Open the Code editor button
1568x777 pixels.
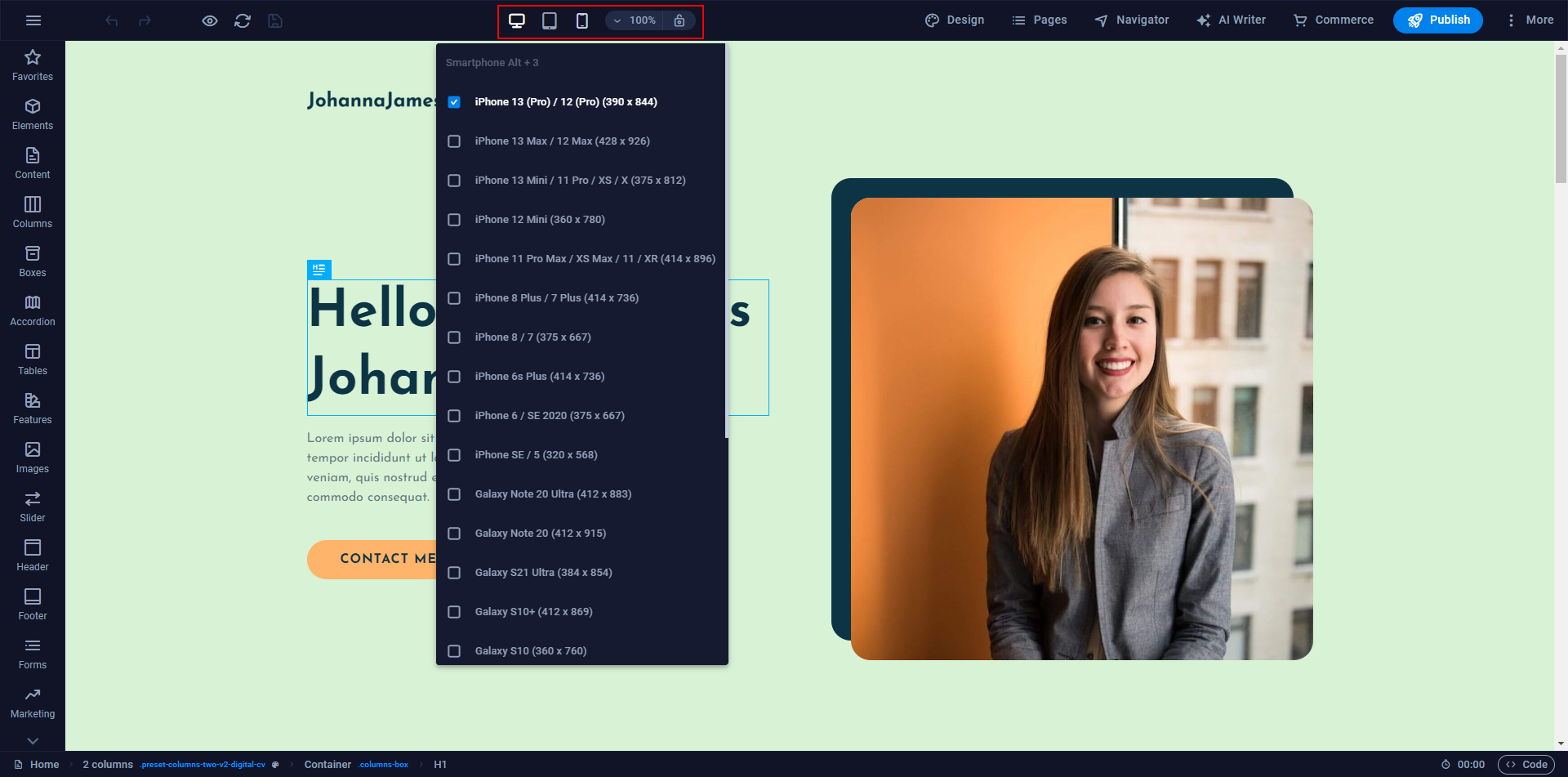point(1526,765)
